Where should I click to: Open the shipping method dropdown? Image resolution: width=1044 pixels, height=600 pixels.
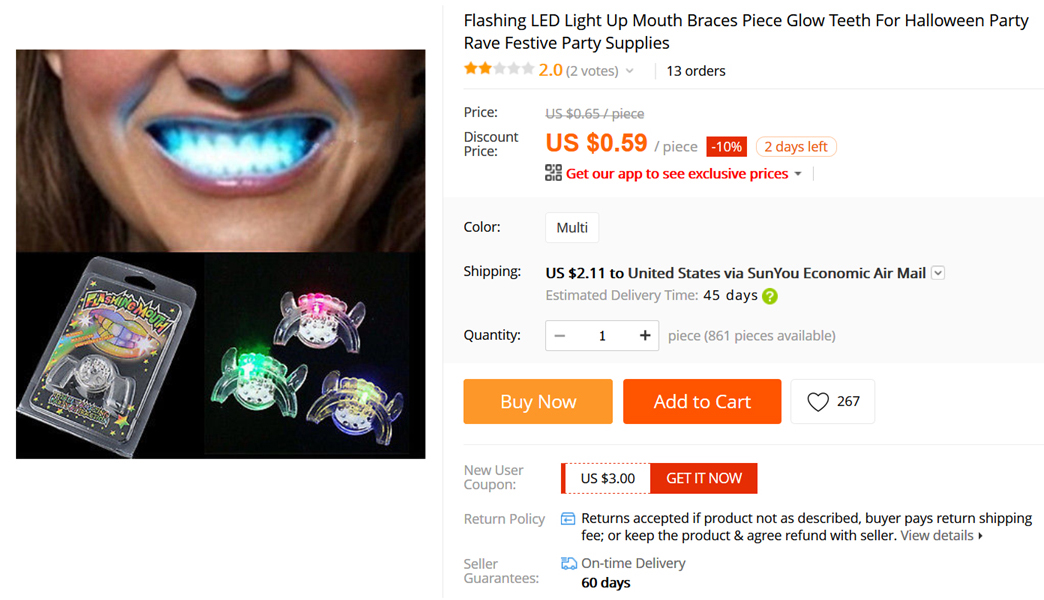[938, 273]
